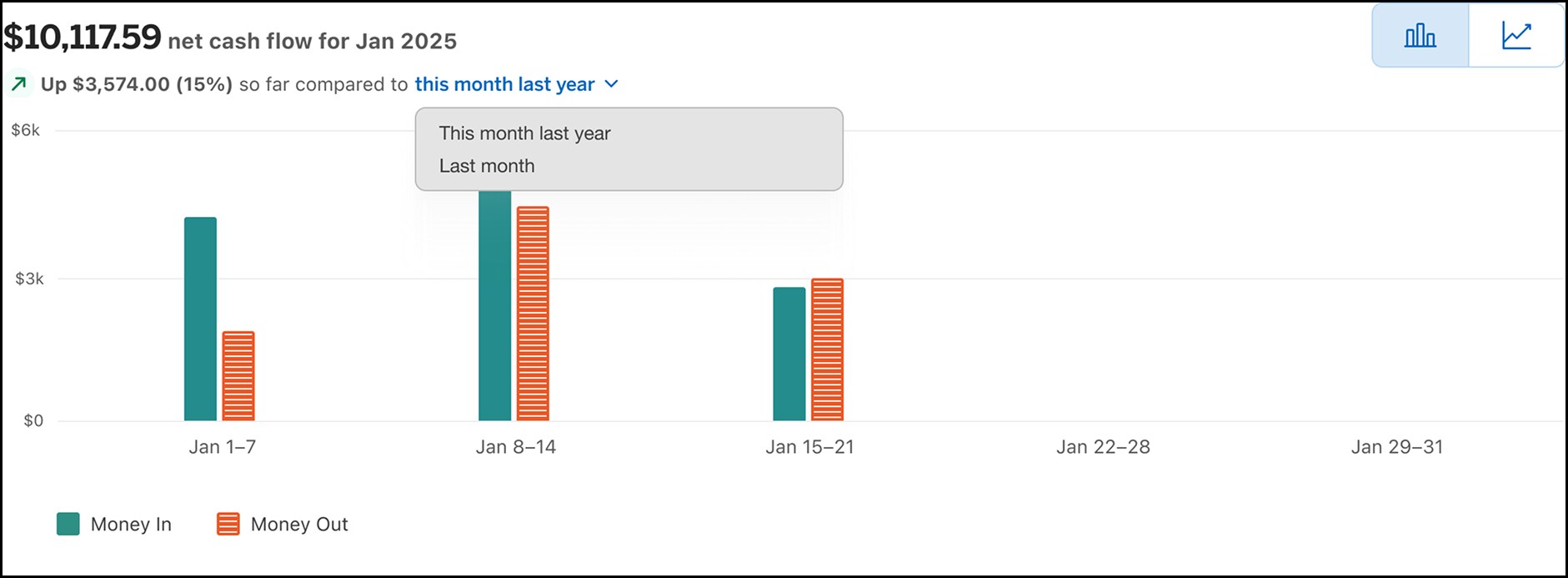Choose 'Last month' from the menu
The width and height of the screenshot is (1568, 578).
(486, 165)
